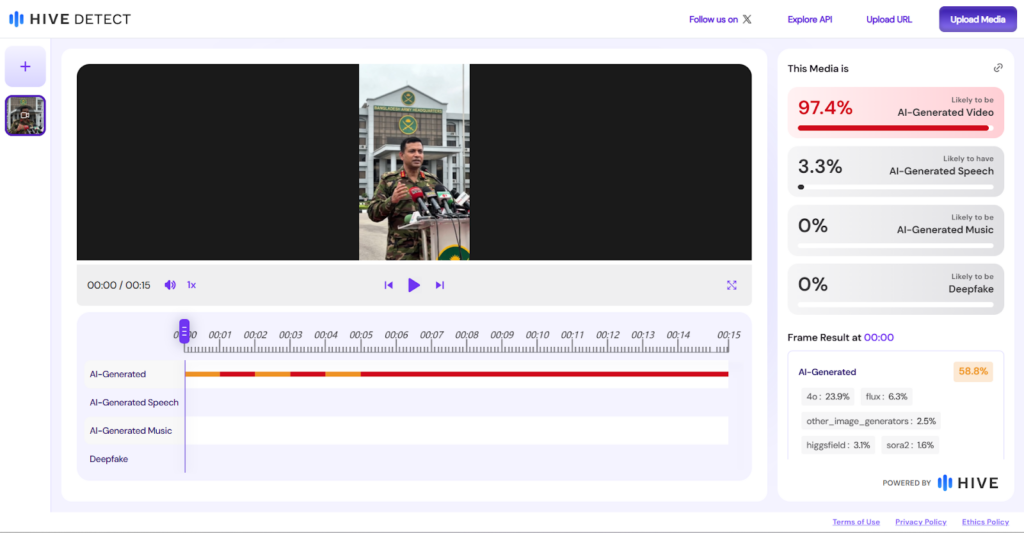Open the Explore API link
1024x533 pixels.
(809, 19)
